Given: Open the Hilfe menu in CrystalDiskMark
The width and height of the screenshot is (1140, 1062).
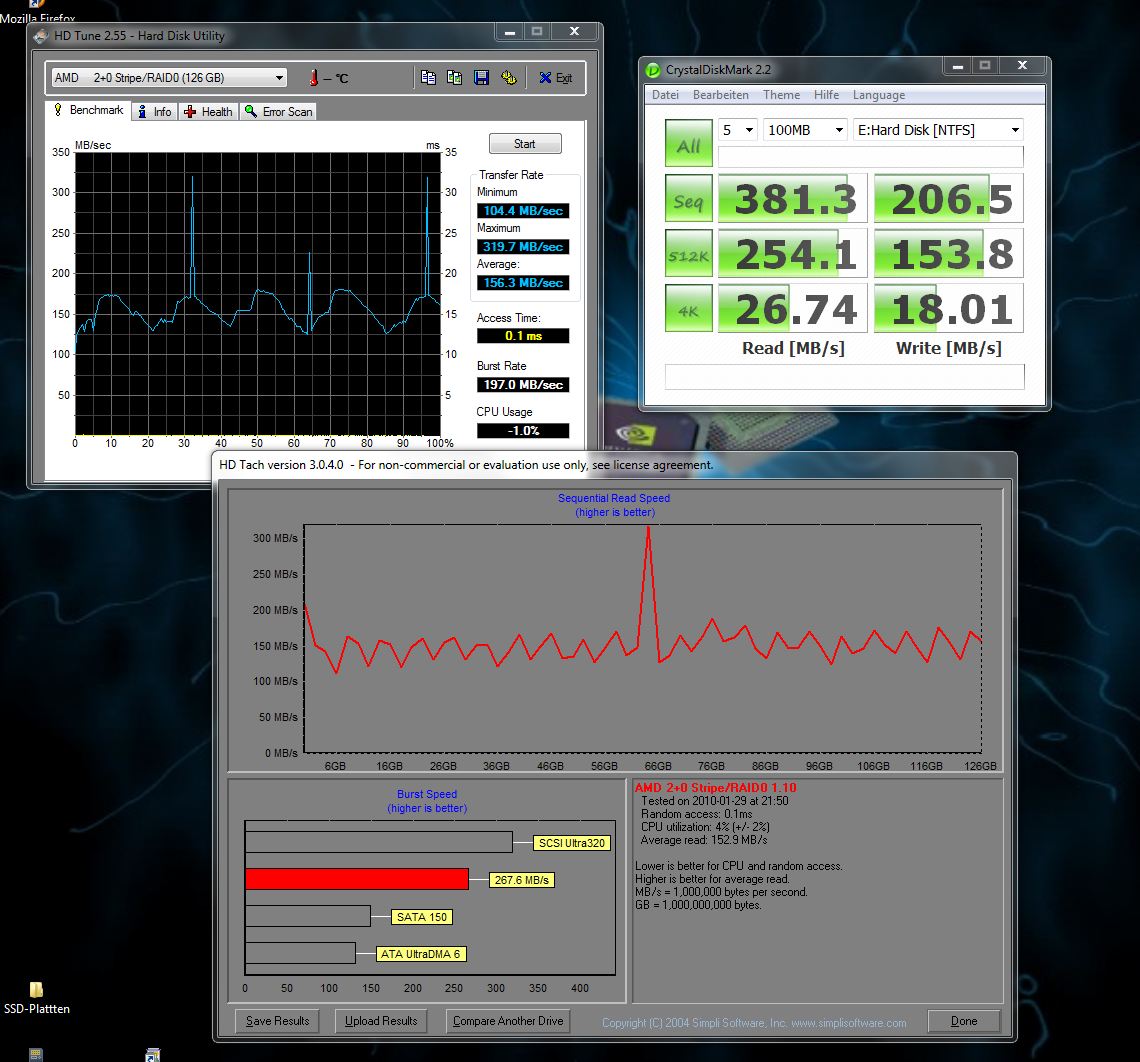Looking at the screenshot, I should [x=826, y=95].
